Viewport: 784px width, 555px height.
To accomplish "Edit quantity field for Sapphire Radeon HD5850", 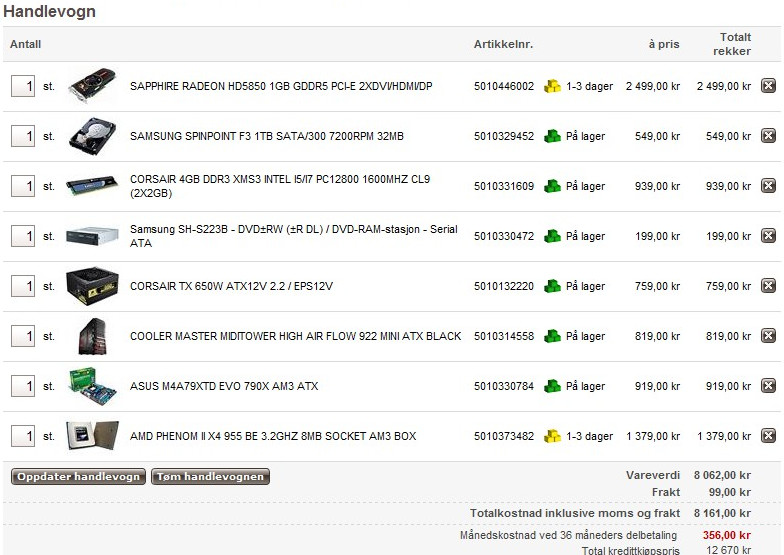I will click(23, 86).
